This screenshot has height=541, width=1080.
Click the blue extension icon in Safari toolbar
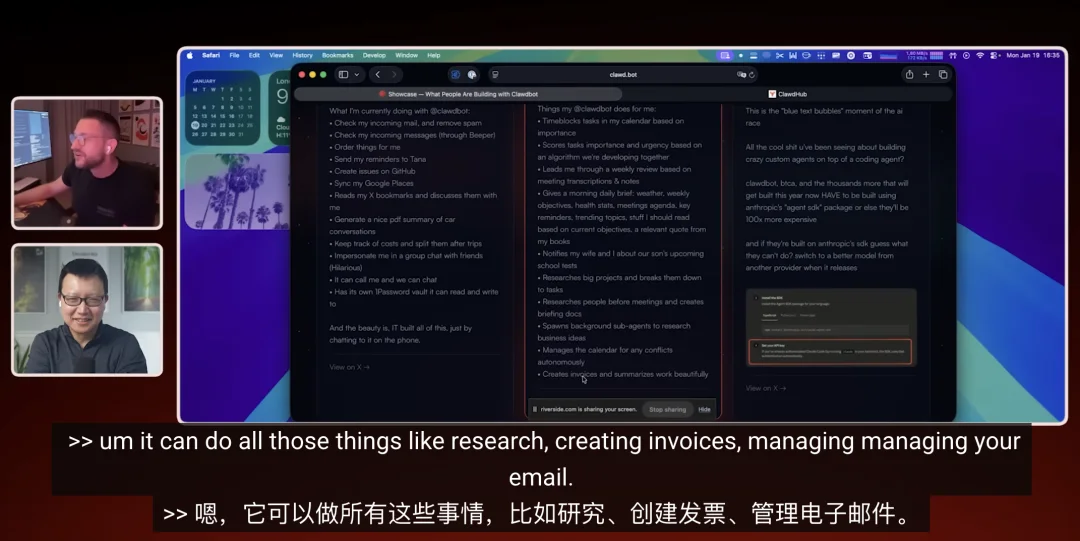point(455,74)
